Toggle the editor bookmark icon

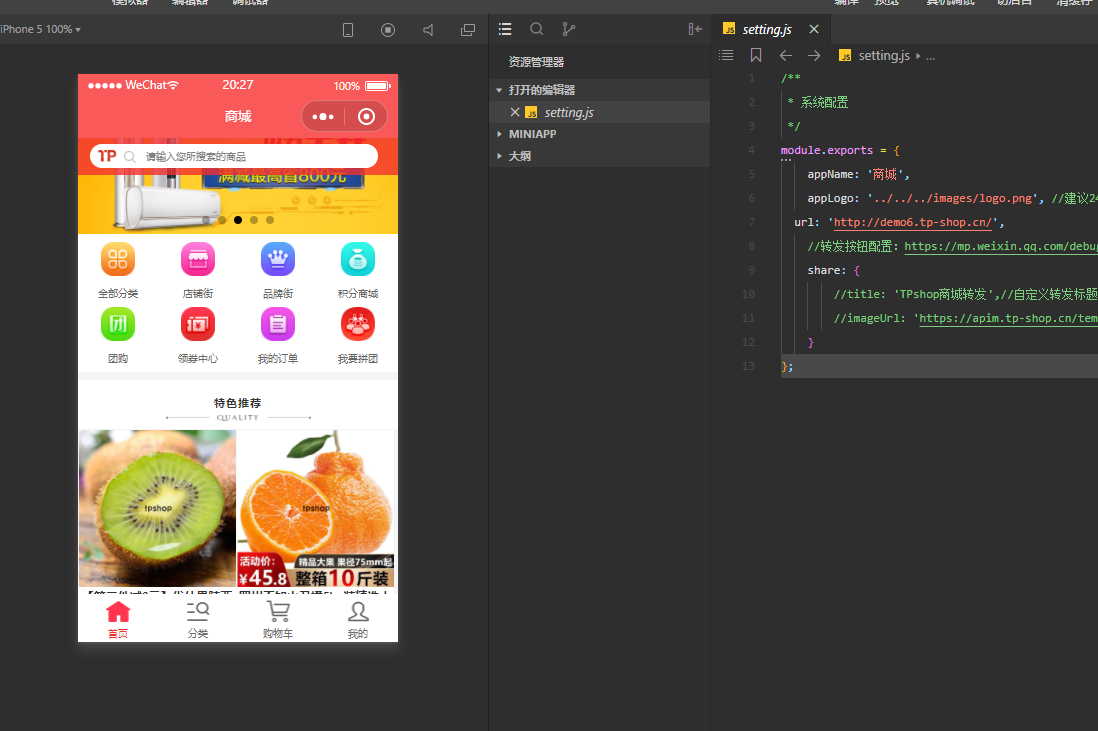(756, 55)
